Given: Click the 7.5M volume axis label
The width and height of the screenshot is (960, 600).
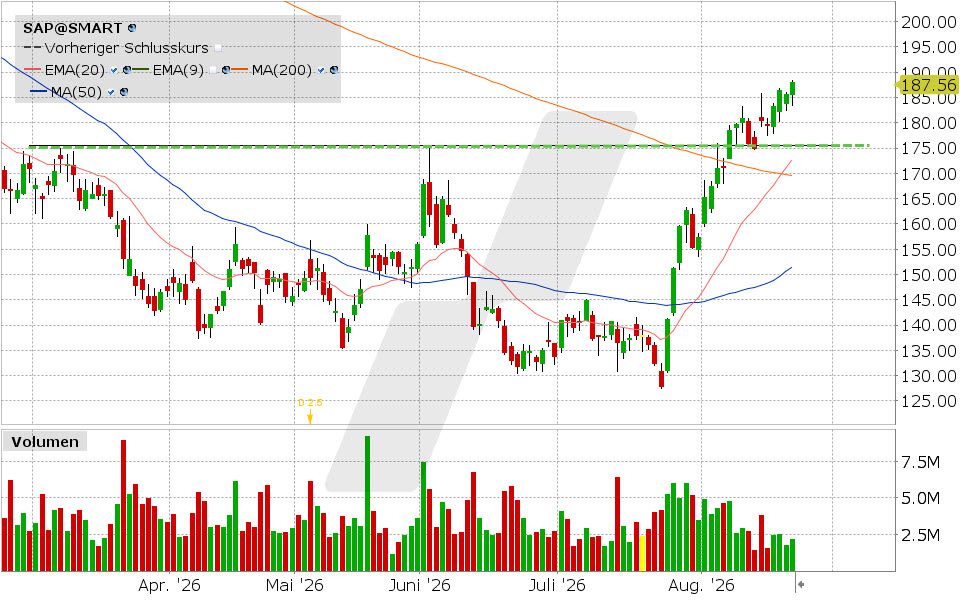Looking at the screenshot, I should coord(920,462).
